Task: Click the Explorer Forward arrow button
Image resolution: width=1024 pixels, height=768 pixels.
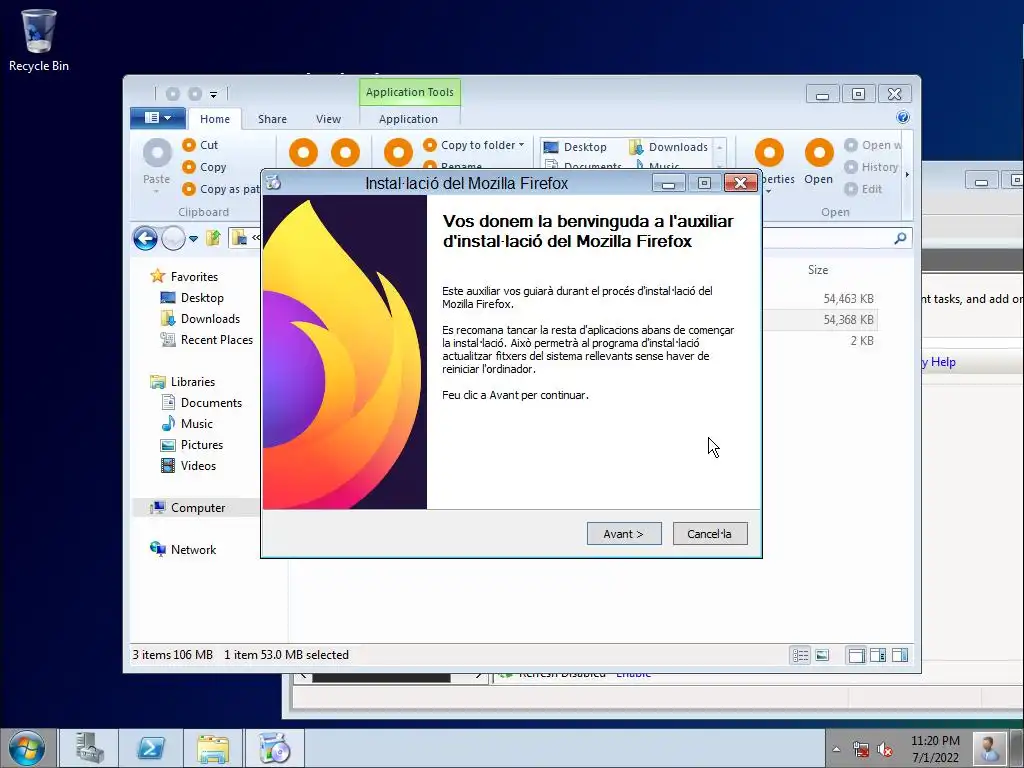Action: click(173, 238)
